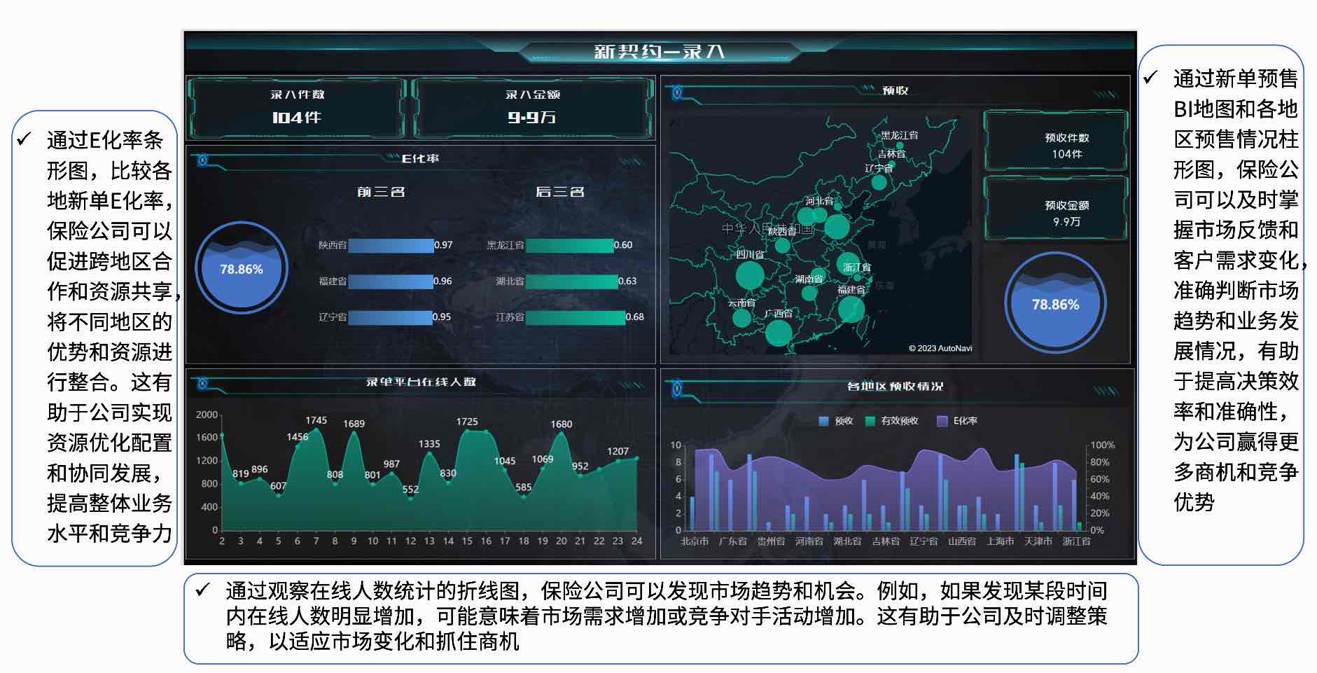Click the 录单平台在线人数 panel header circle icon
Viewport: 1317px width, 673px height.
pyautogui.click(x=203, y=383)
